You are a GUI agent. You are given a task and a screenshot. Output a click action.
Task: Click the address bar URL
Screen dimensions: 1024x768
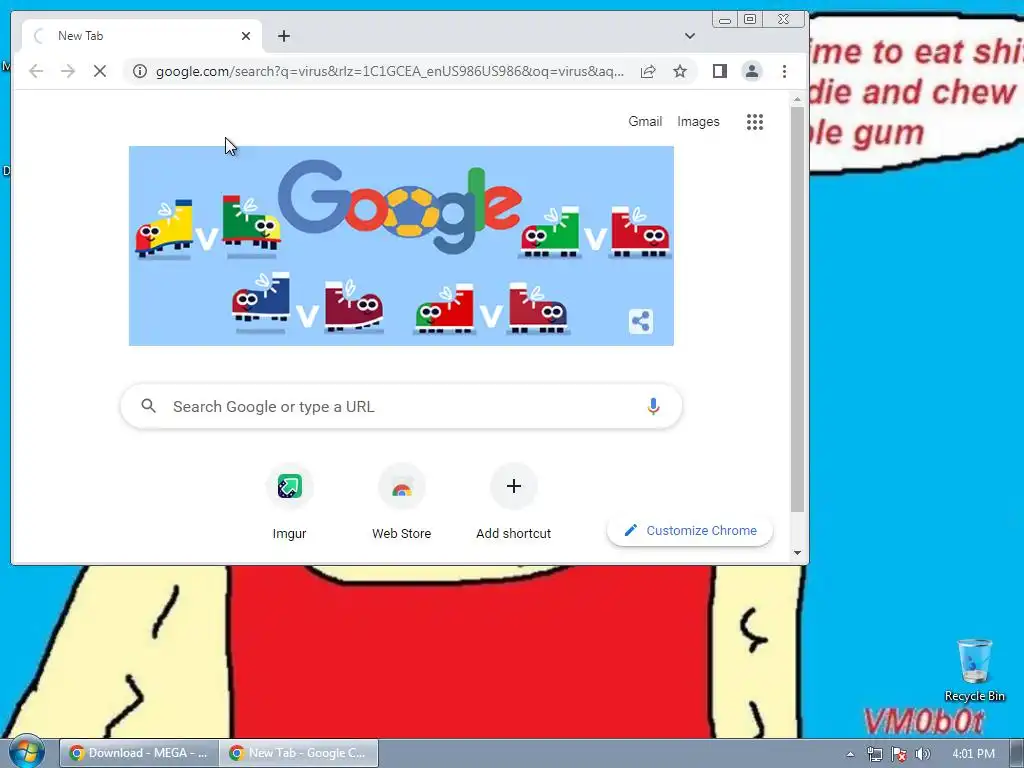(x=390, y=71)
